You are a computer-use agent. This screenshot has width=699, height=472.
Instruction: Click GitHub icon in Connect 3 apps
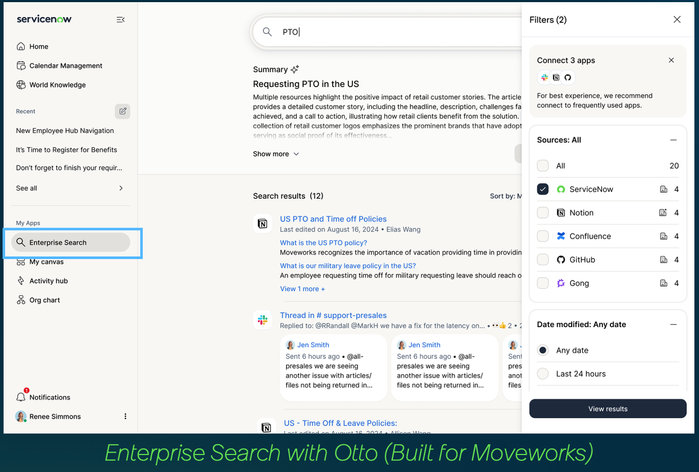(567, 78)
